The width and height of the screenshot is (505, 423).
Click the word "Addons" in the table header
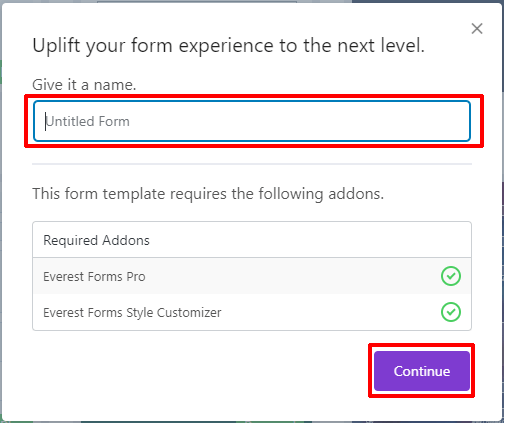click(126, 240)
